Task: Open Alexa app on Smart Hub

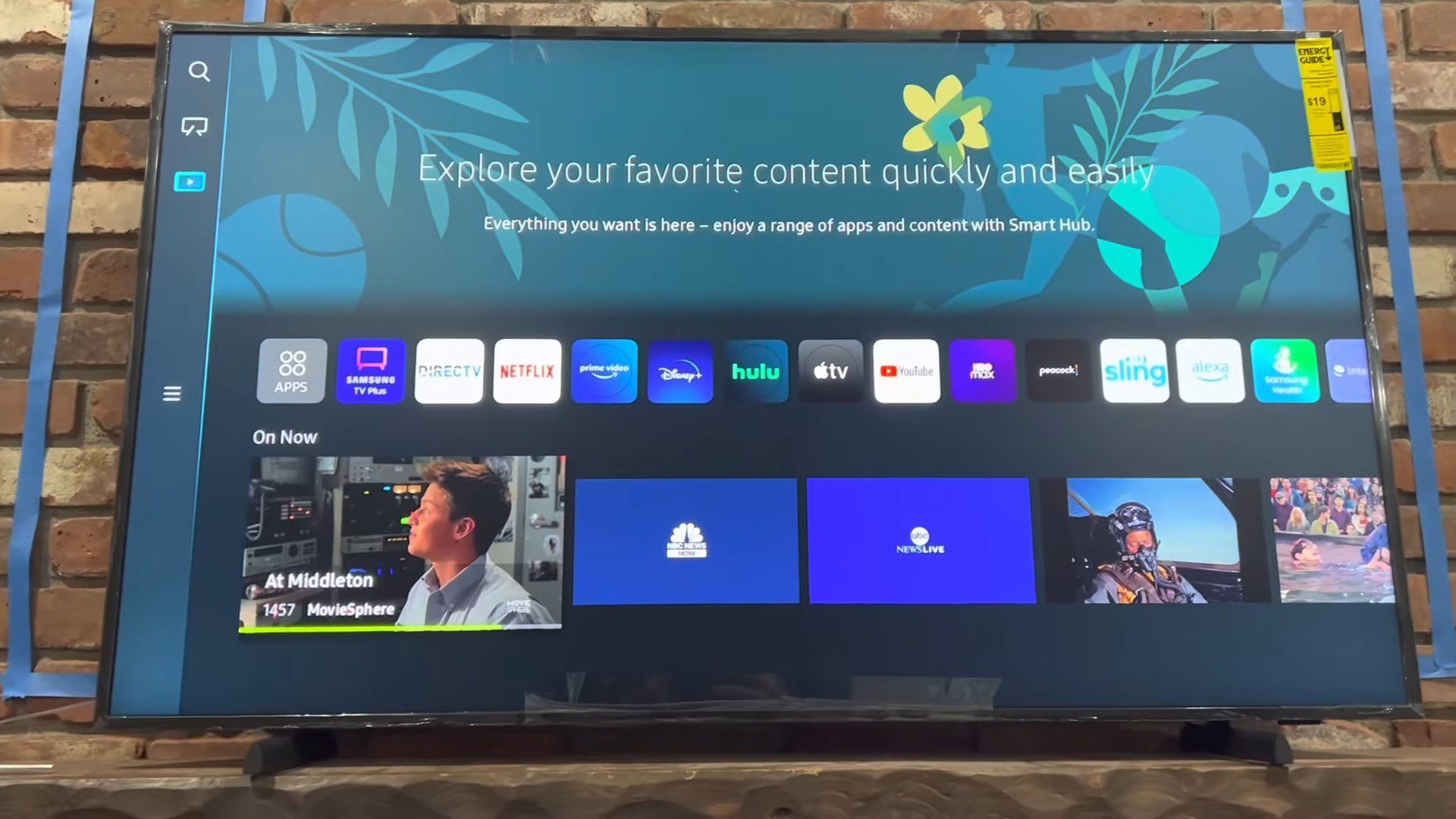Action: [x=1207, y=371]
